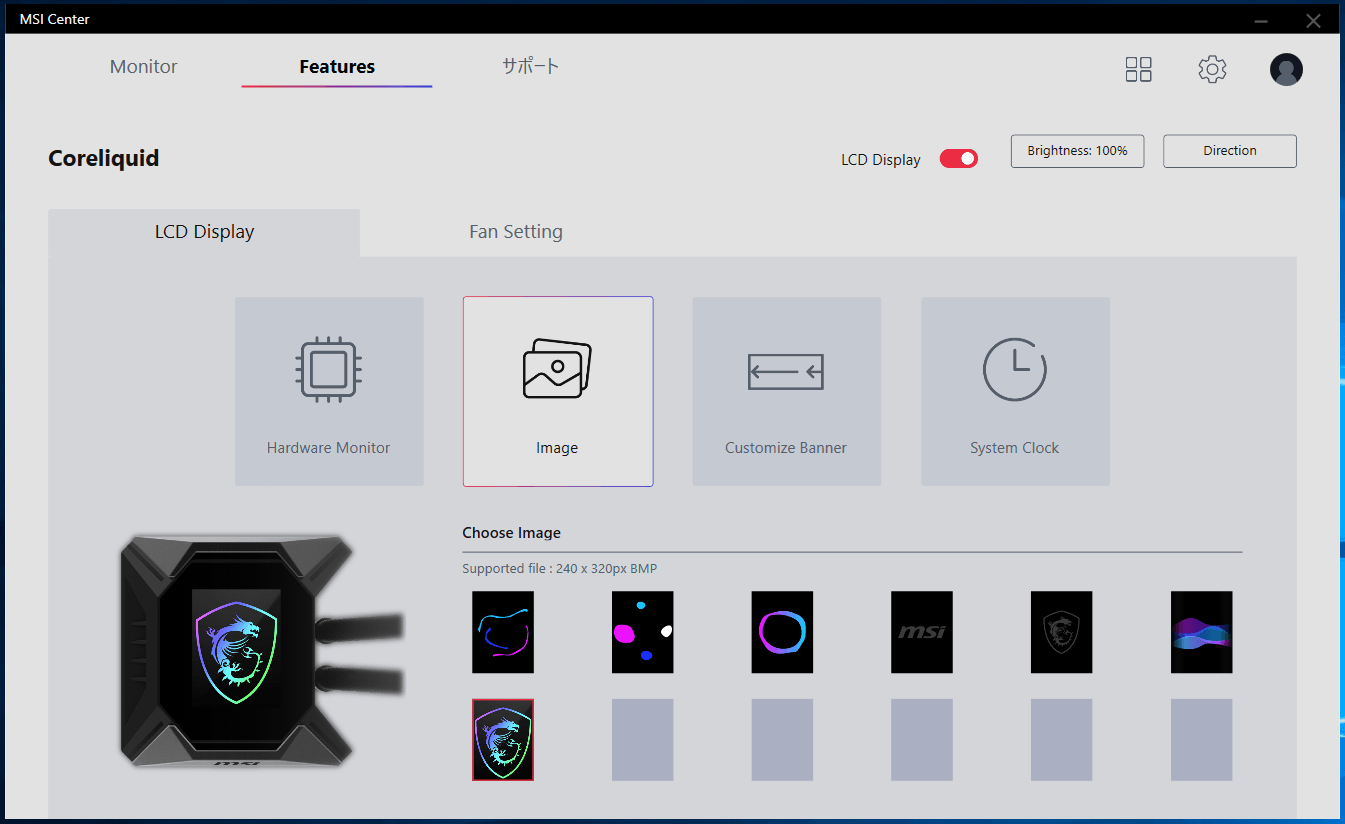Choose the blue-pink squiggle line thumbnail
This screenshot has width=1345, height=824.
[503, 632]
